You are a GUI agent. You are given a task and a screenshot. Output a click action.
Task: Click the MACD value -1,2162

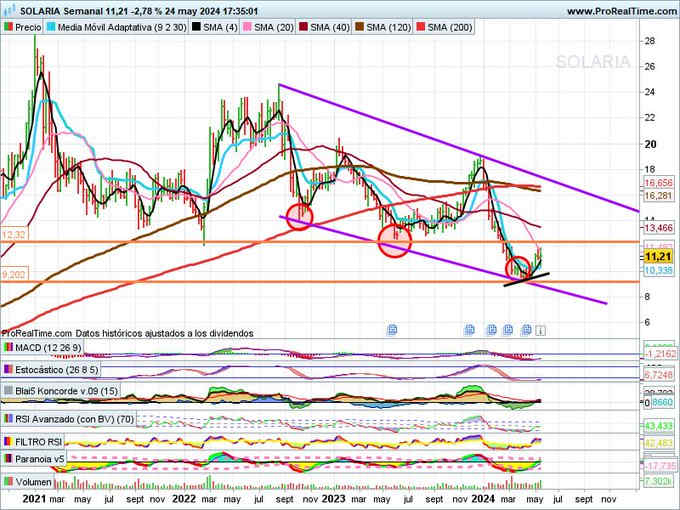pyautogui.click(x=660, y=354)
